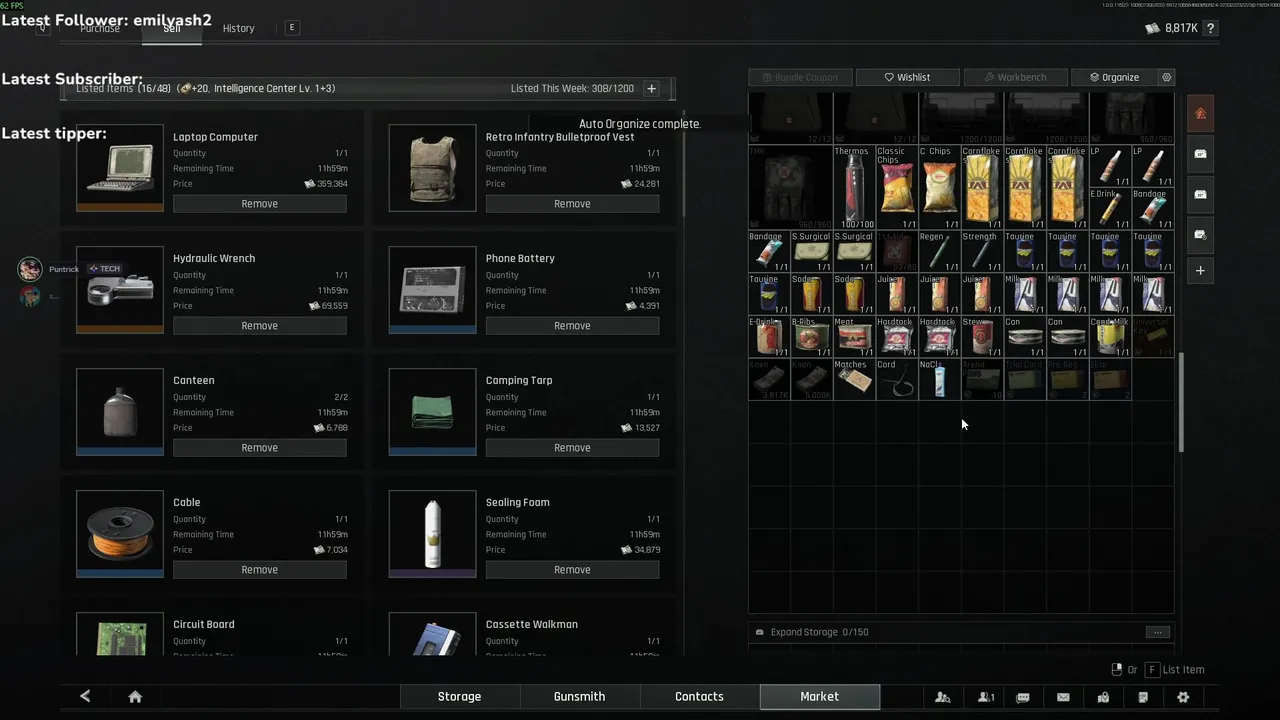This screenshot has width=1280, height=720.
Task: Go back with the arrow icon
Action: coord(85,697)
